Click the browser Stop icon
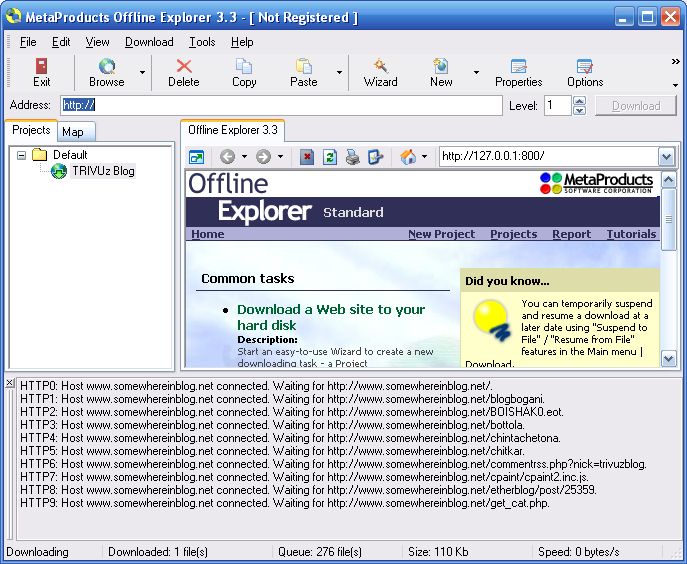 (x=307, y=156)
